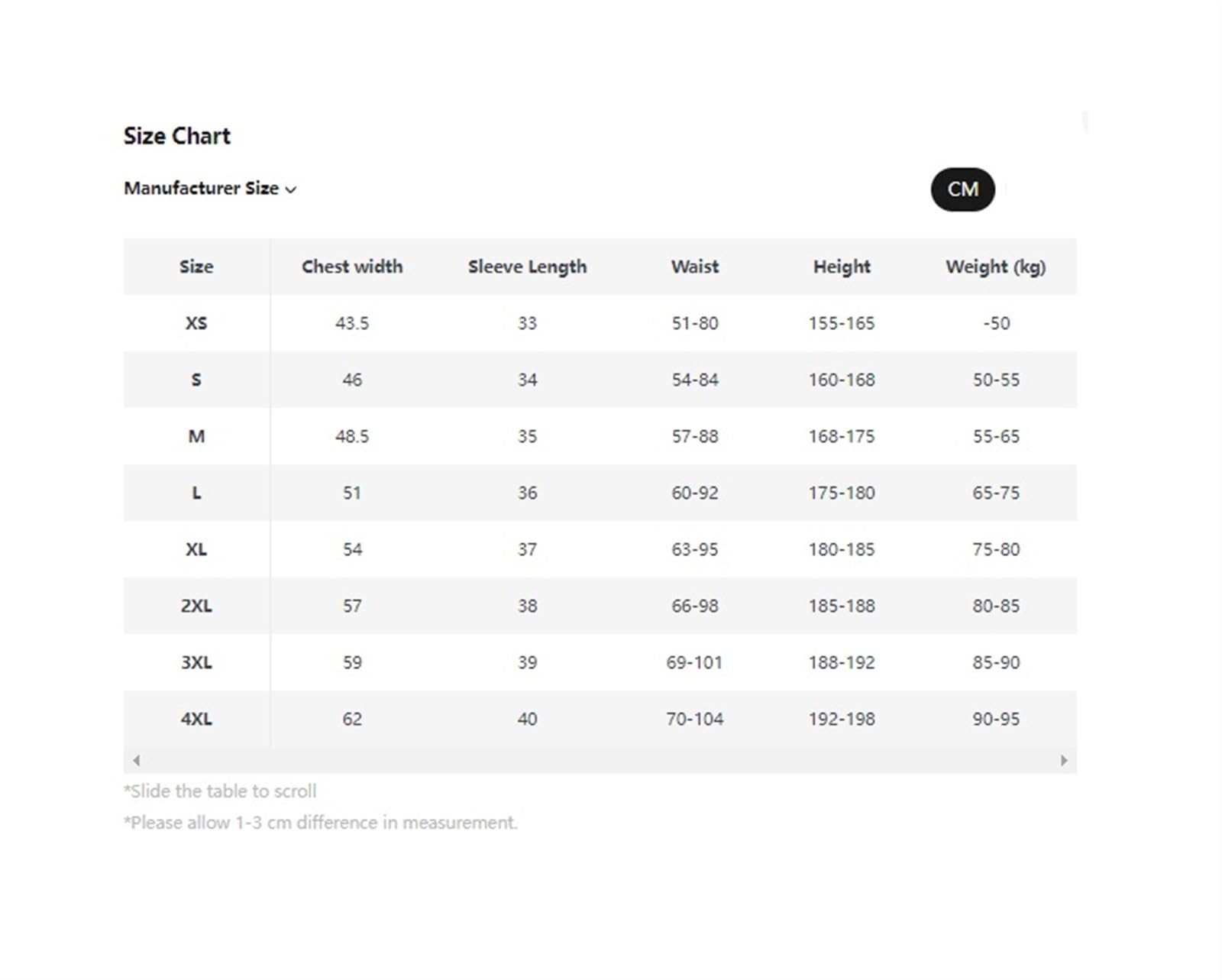1222x980 pixels.
Task: Toggle the CM unit button
Action: click(x=962, y=189)
